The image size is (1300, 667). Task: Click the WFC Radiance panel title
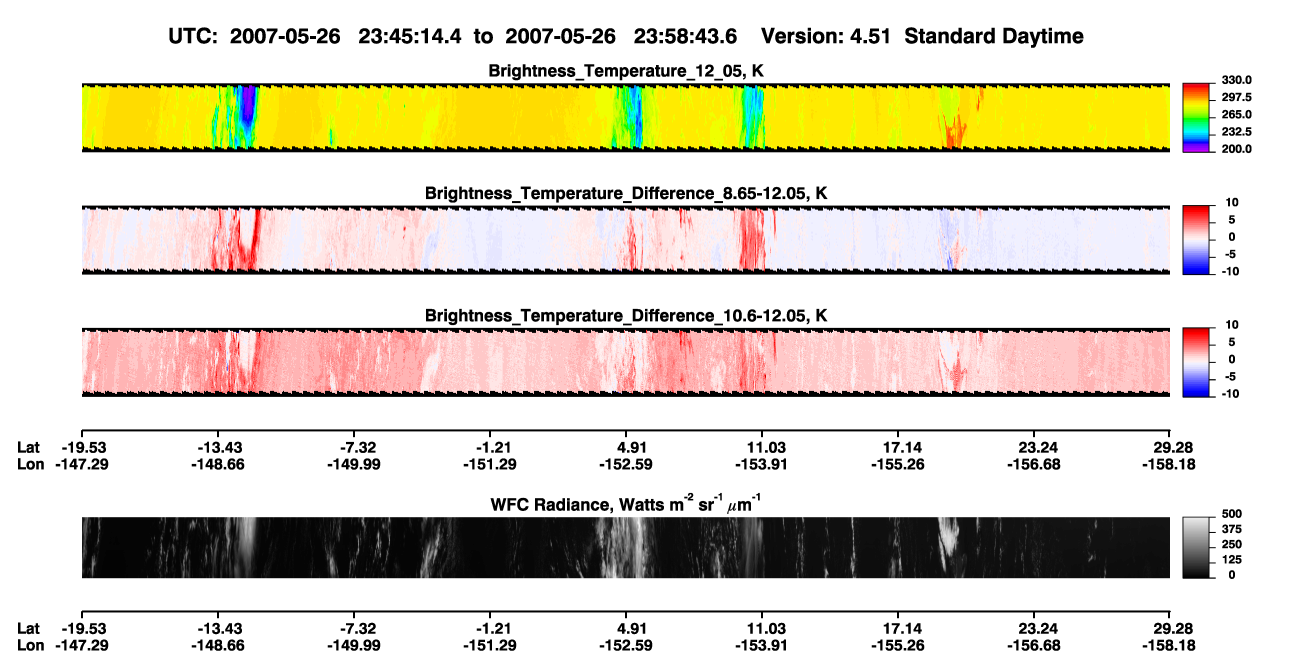(x=626, y=503)
